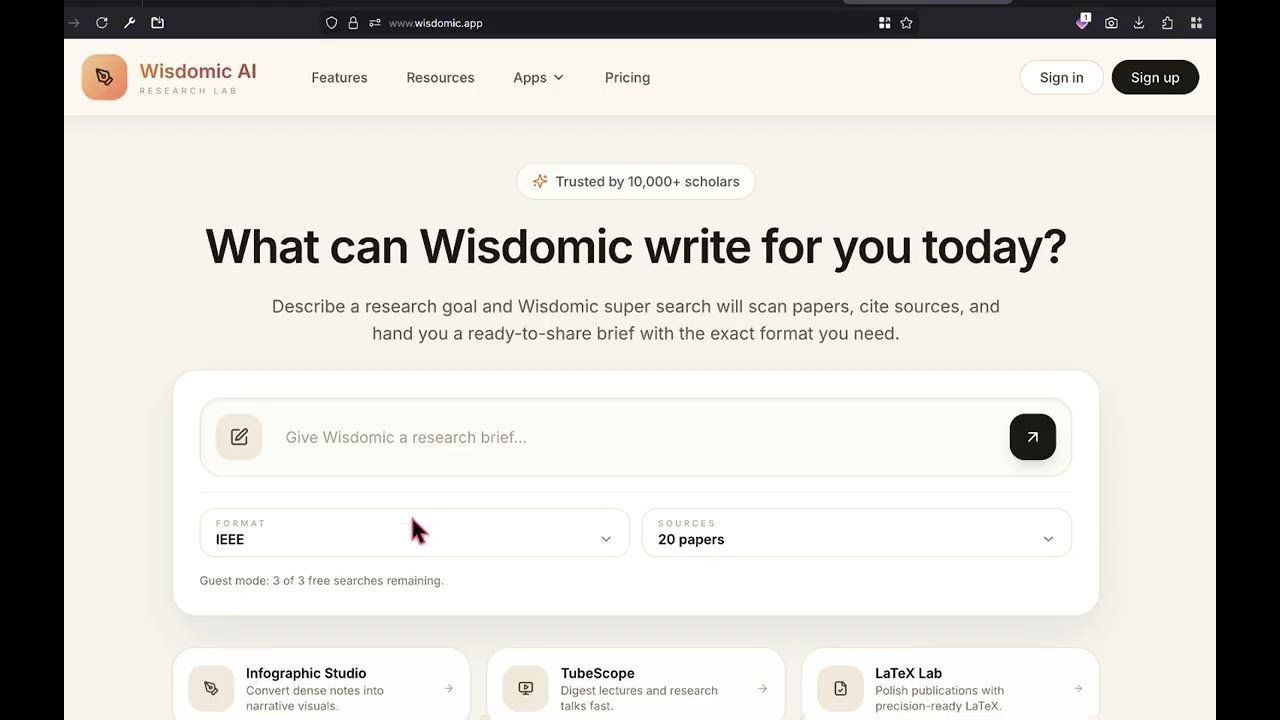Open the wrench developer tools icon
Viewport: 1280px width, 720px height.
(x=129, y=22)
